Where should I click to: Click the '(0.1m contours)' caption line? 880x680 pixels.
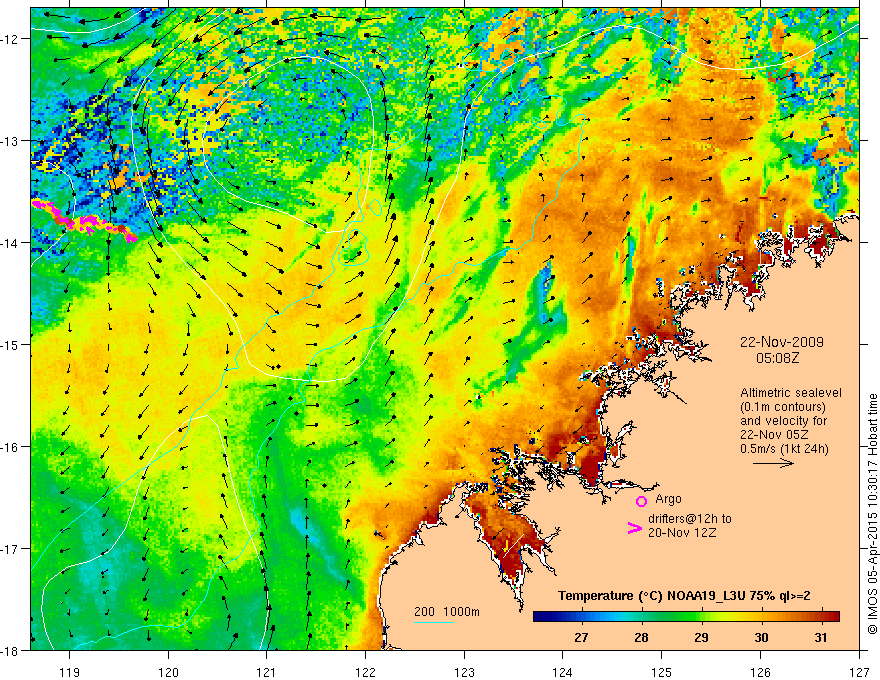(783, 407)
